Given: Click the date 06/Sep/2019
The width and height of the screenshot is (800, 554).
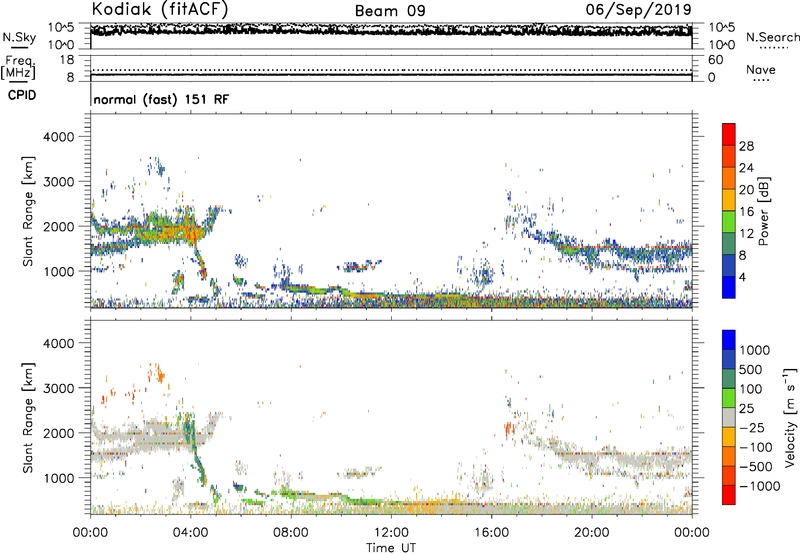Looking at the screenshot, I should 638,9.
